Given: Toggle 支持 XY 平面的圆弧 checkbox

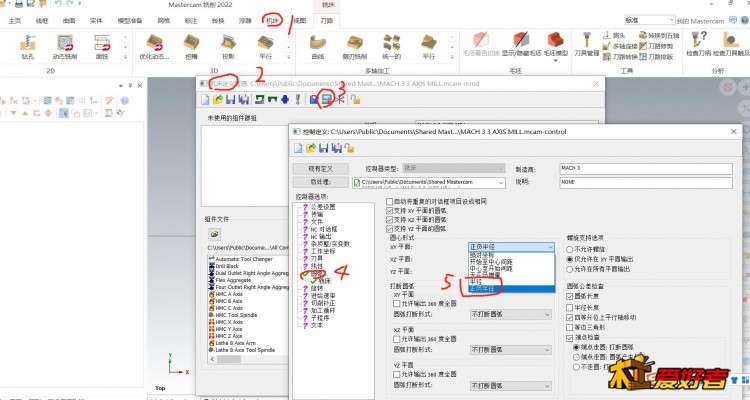Looking at the screenshot, I should click(390, 211).
